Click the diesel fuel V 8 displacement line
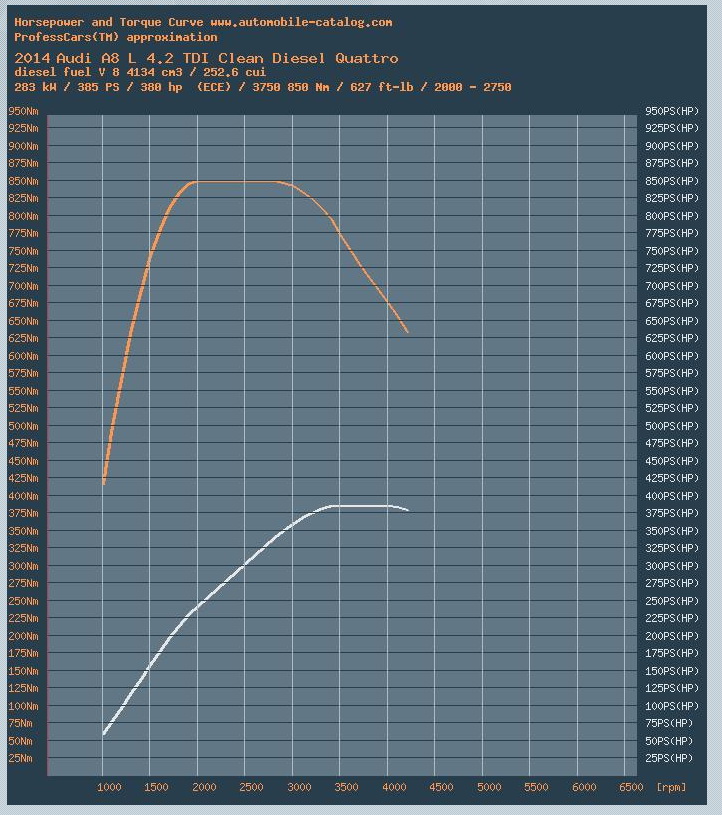The height and width of the screenshot is (815, 722). [153, 72]
